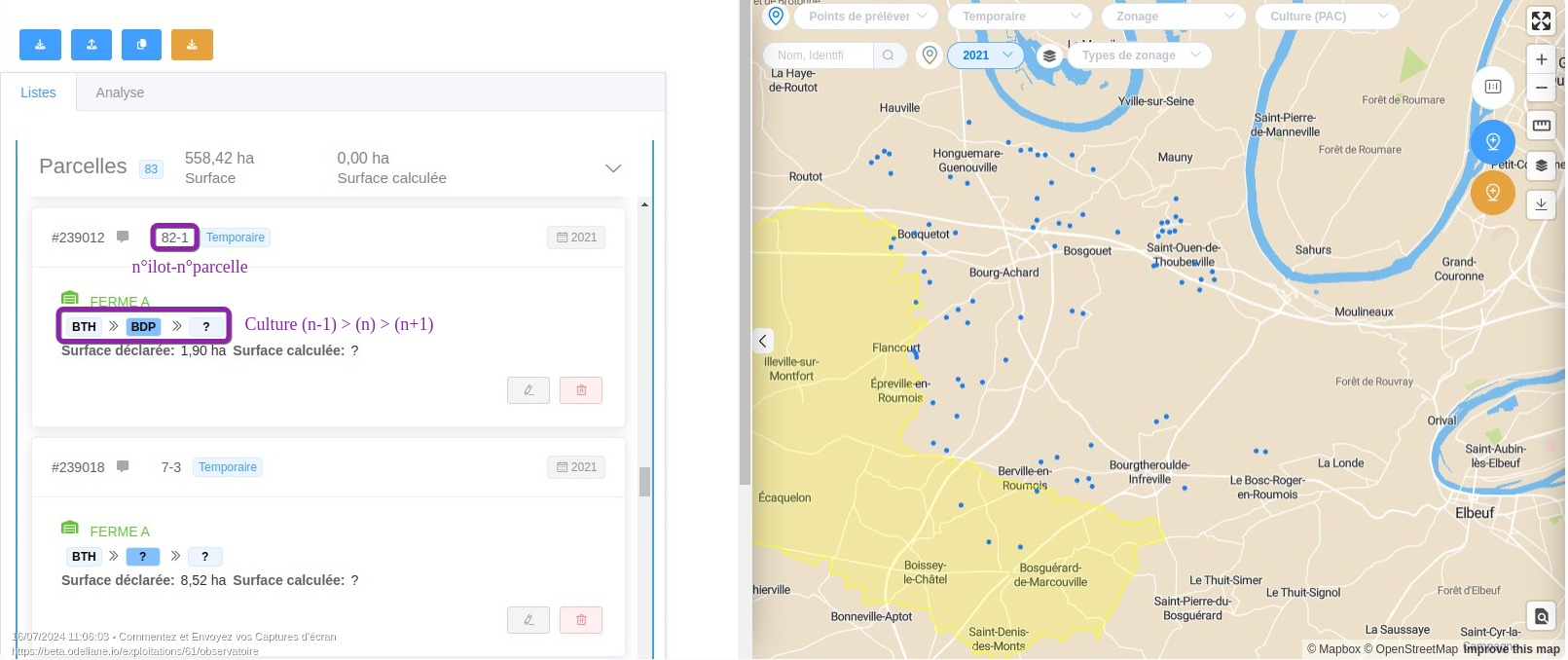This screenshot has width=1568, height=660.
Task: Click the map search magnifier button at bottom-right
Action: click(1541, 616)
